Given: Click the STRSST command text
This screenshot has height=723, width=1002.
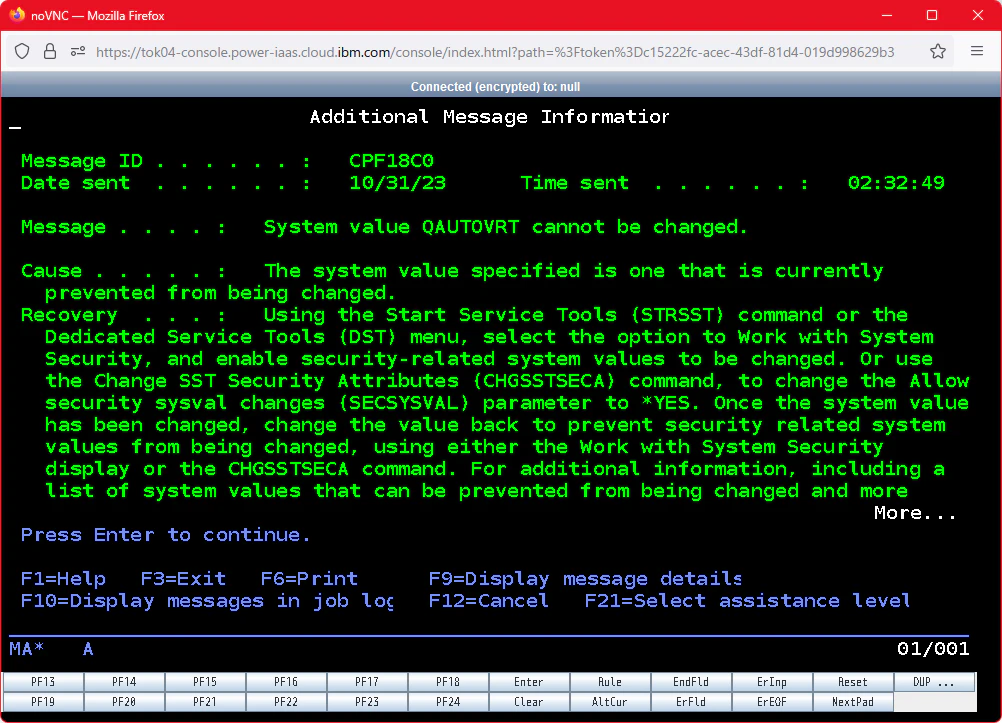Looking at the screenshot, I should 677,315.
